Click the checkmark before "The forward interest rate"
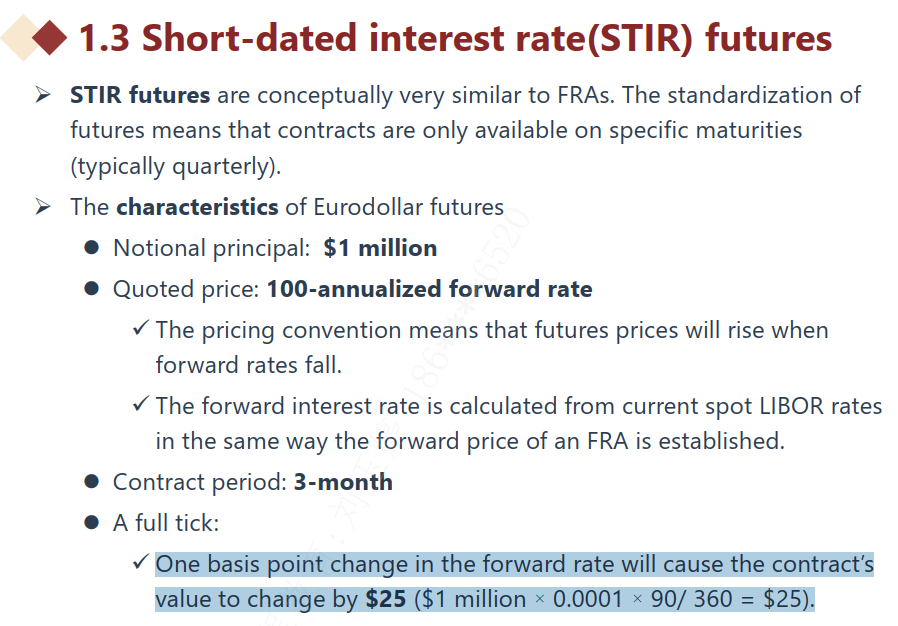The width and height of the screenshot is (898, 626). [141, 405]
